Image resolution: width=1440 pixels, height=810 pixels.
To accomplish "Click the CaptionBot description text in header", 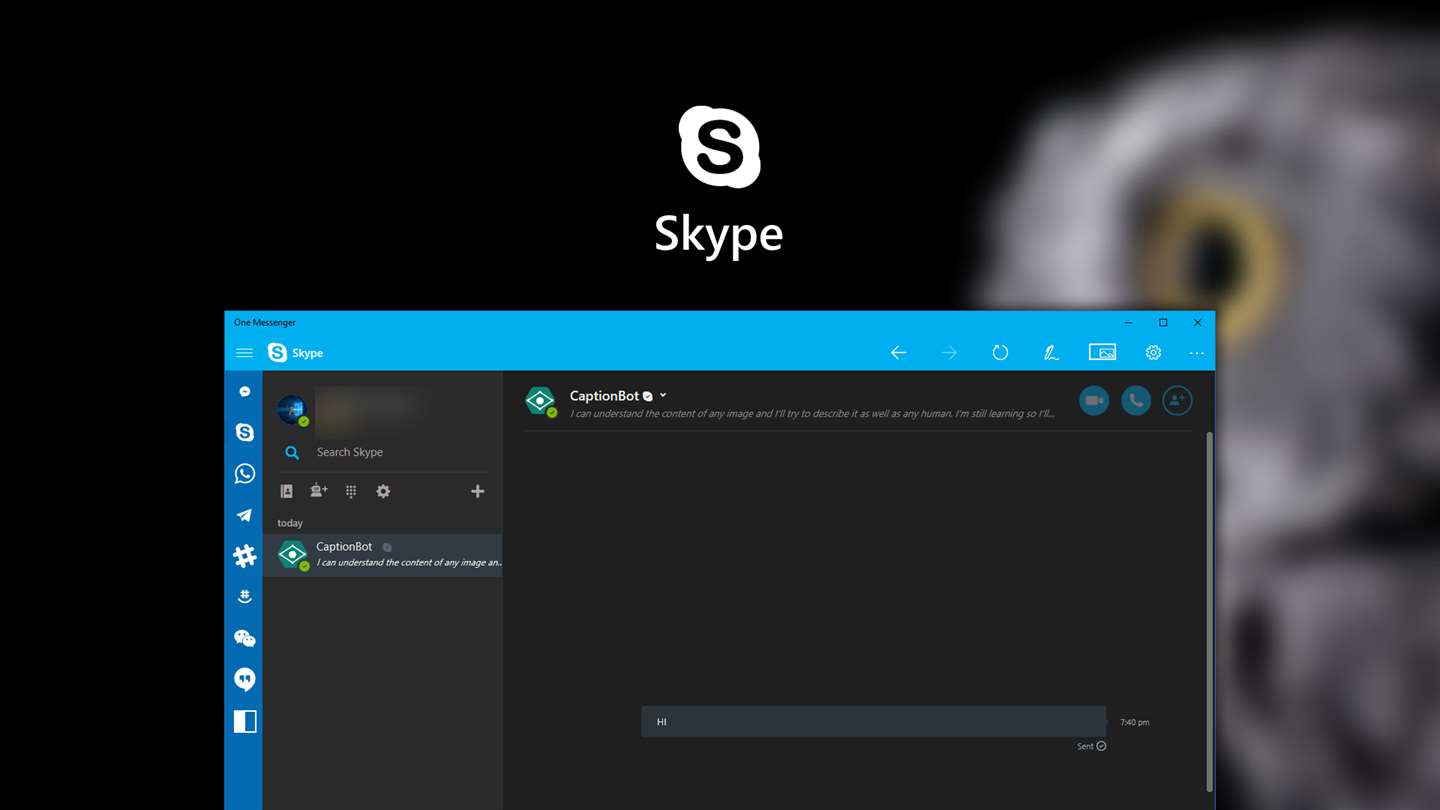I will pyautogui.click(x=812, y=413).
